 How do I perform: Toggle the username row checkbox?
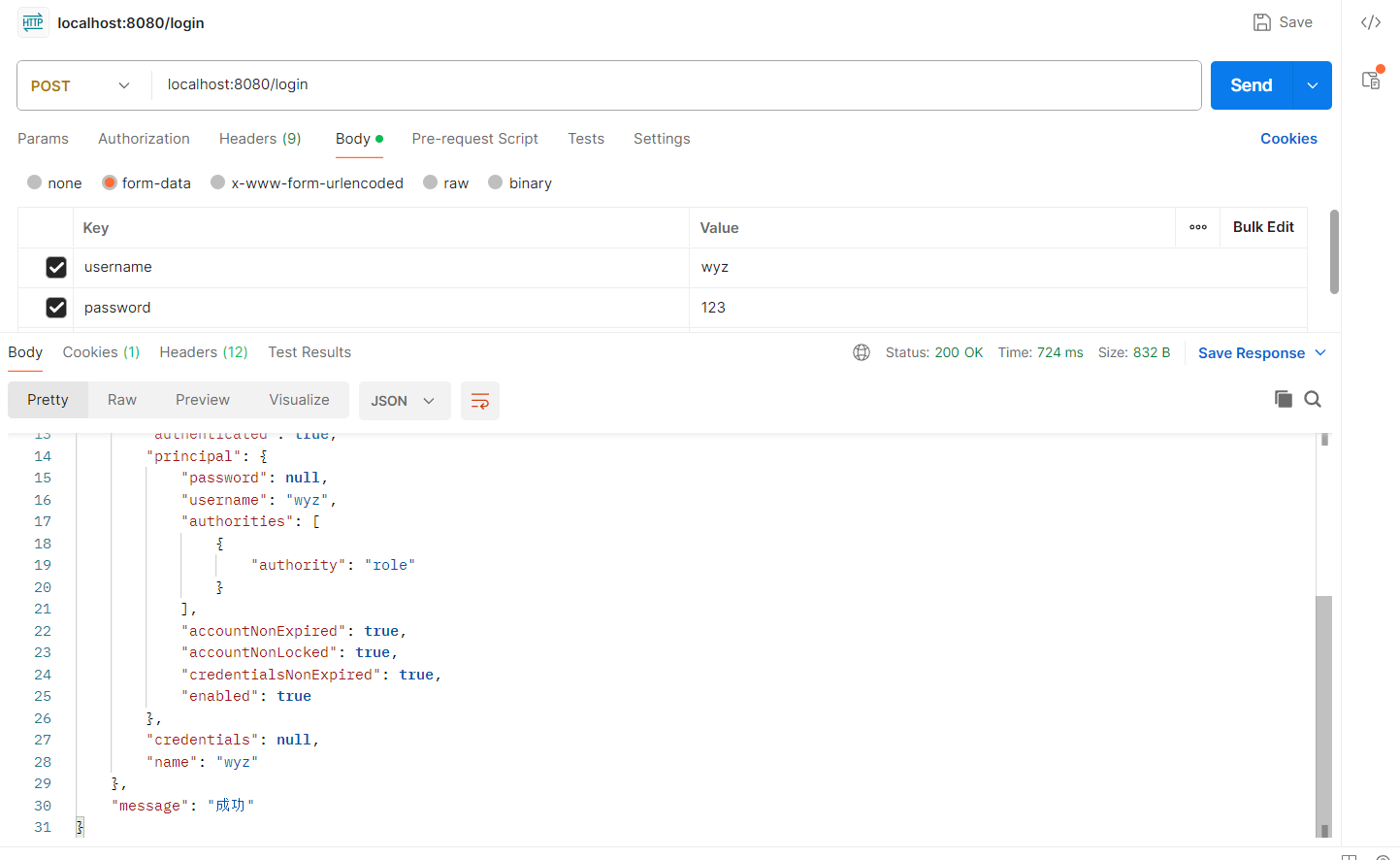pyautogui.click(x=56, y=267)
